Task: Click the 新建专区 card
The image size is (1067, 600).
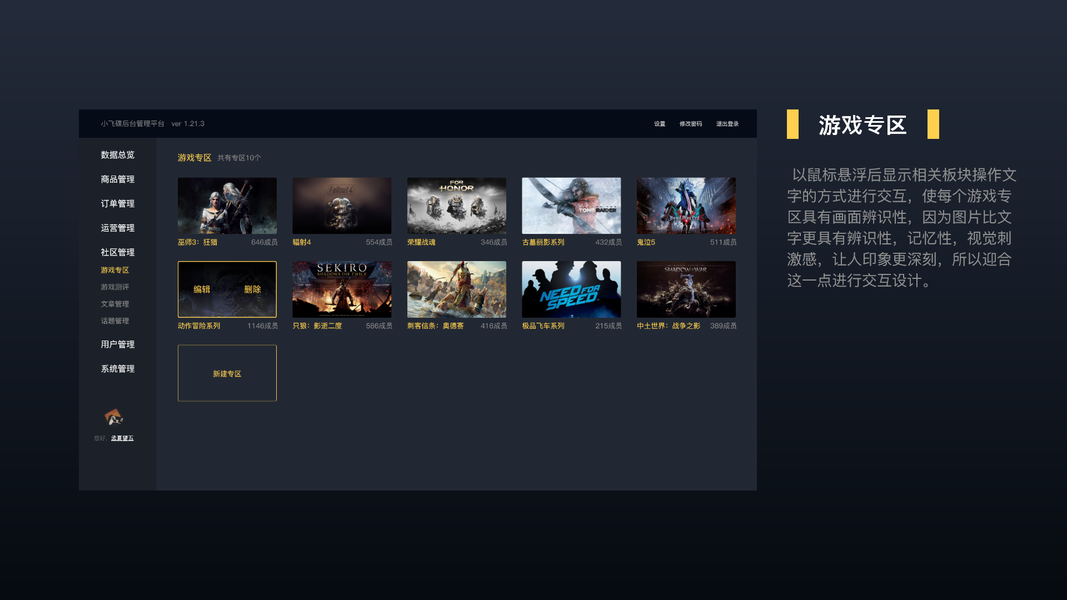Action: click(x=227, y=373)
